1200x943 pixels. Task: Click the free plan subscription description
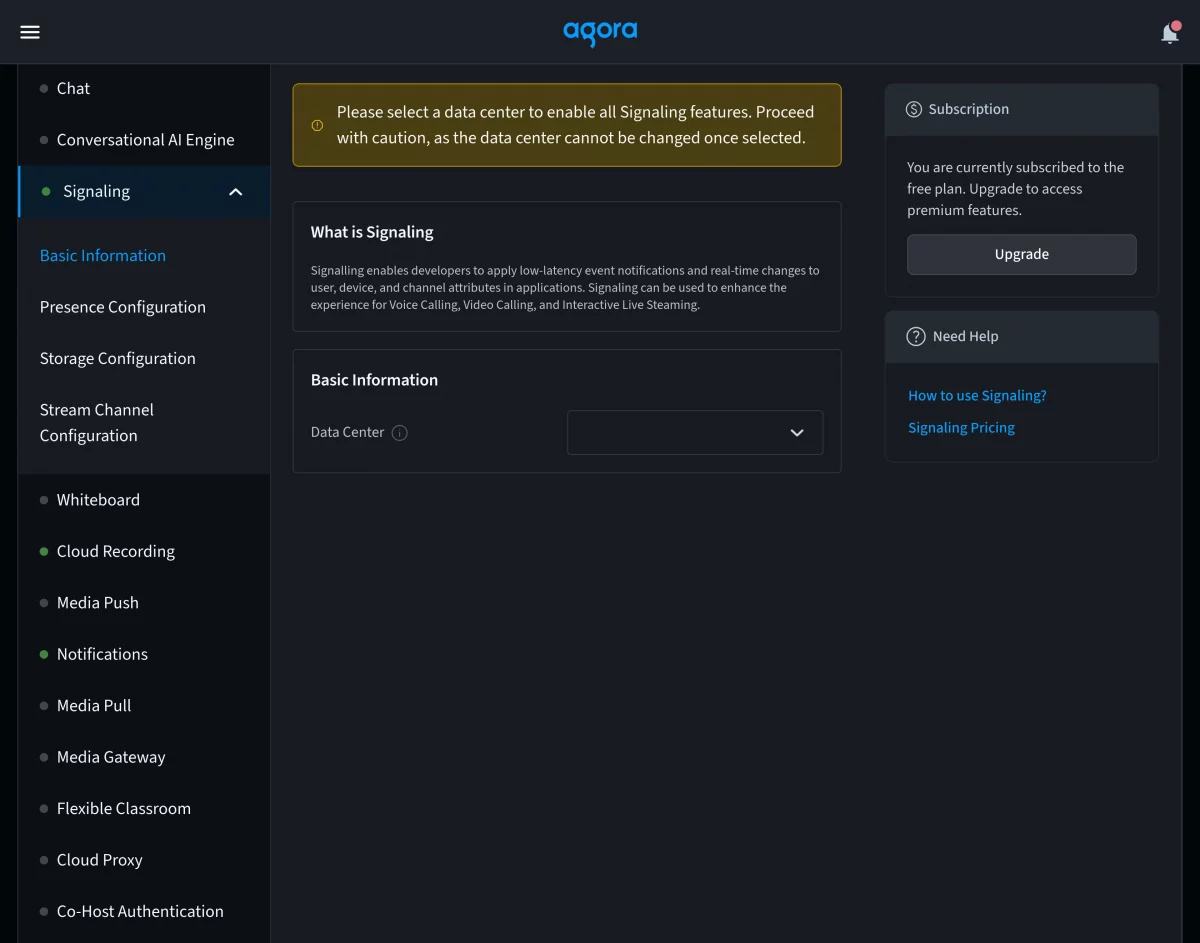point(1015,189)
